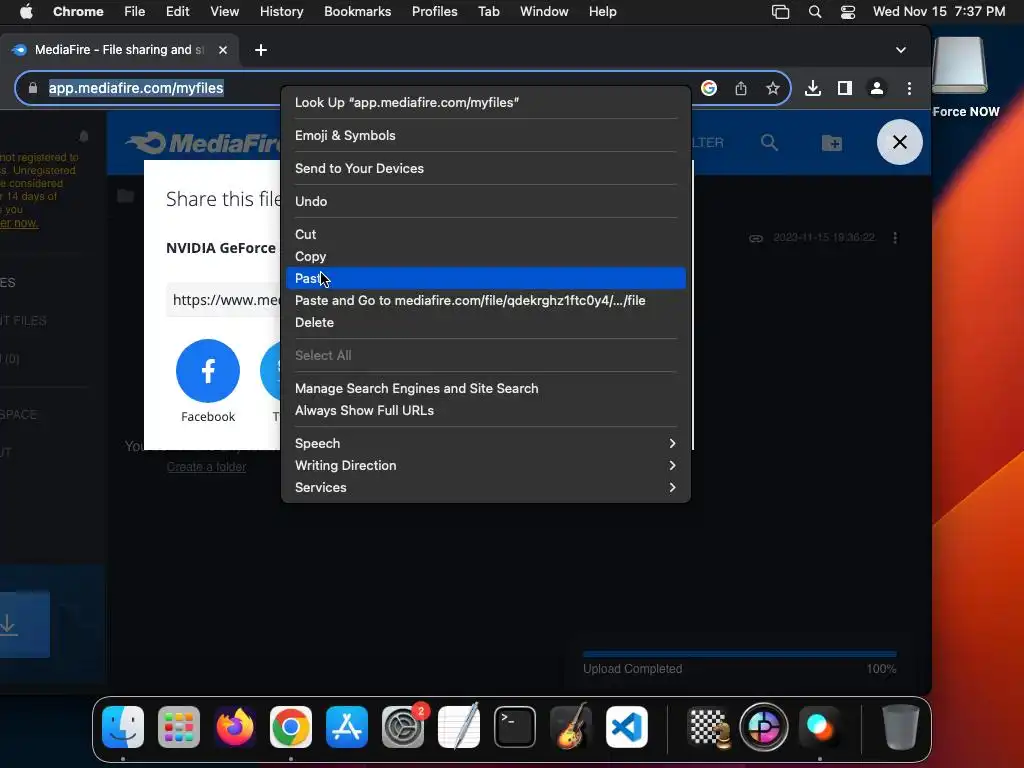The height and width of the screenshot is (768, 1024).
Task: Click the download arrow button at bottom left
Action: point(24,624)
